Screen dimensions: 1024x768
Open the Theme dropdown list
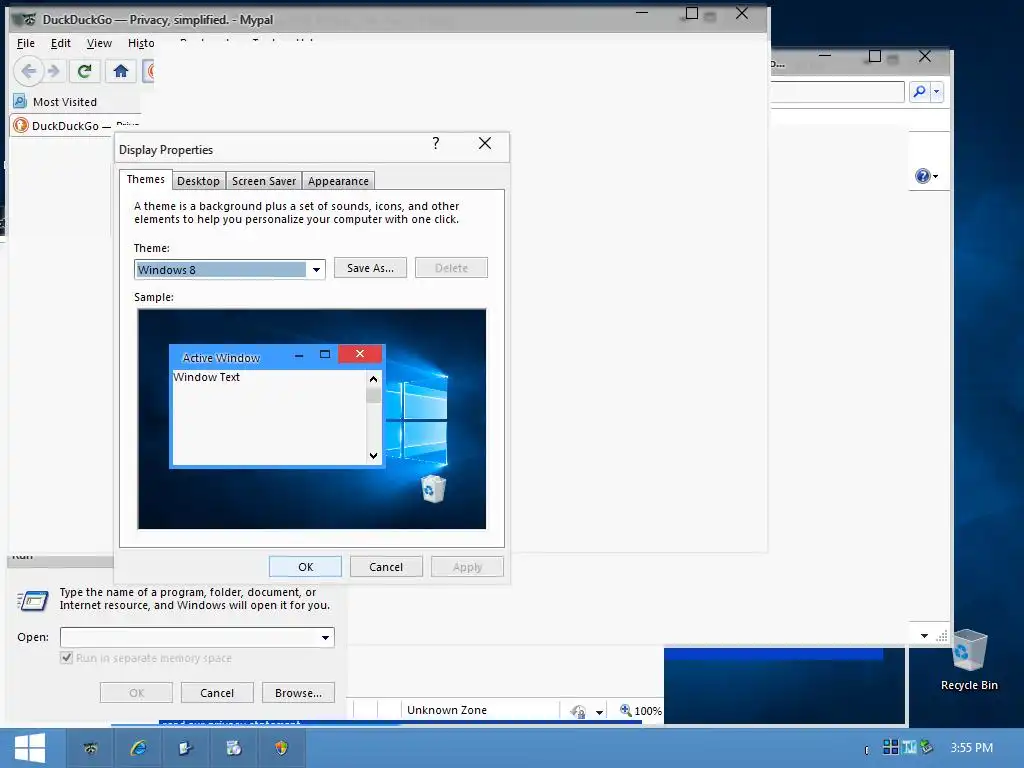click(x=316, y=270)
